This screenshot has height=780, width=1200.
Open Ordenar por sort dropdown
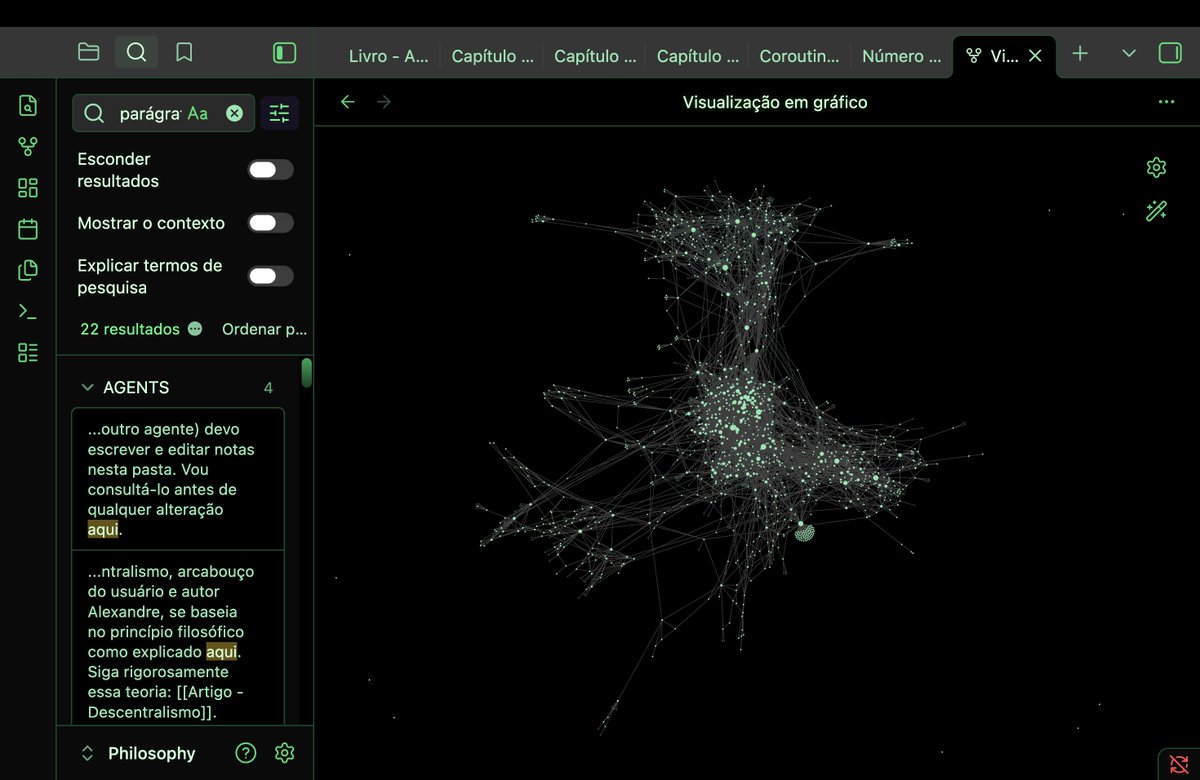click(x=264, y=329)
